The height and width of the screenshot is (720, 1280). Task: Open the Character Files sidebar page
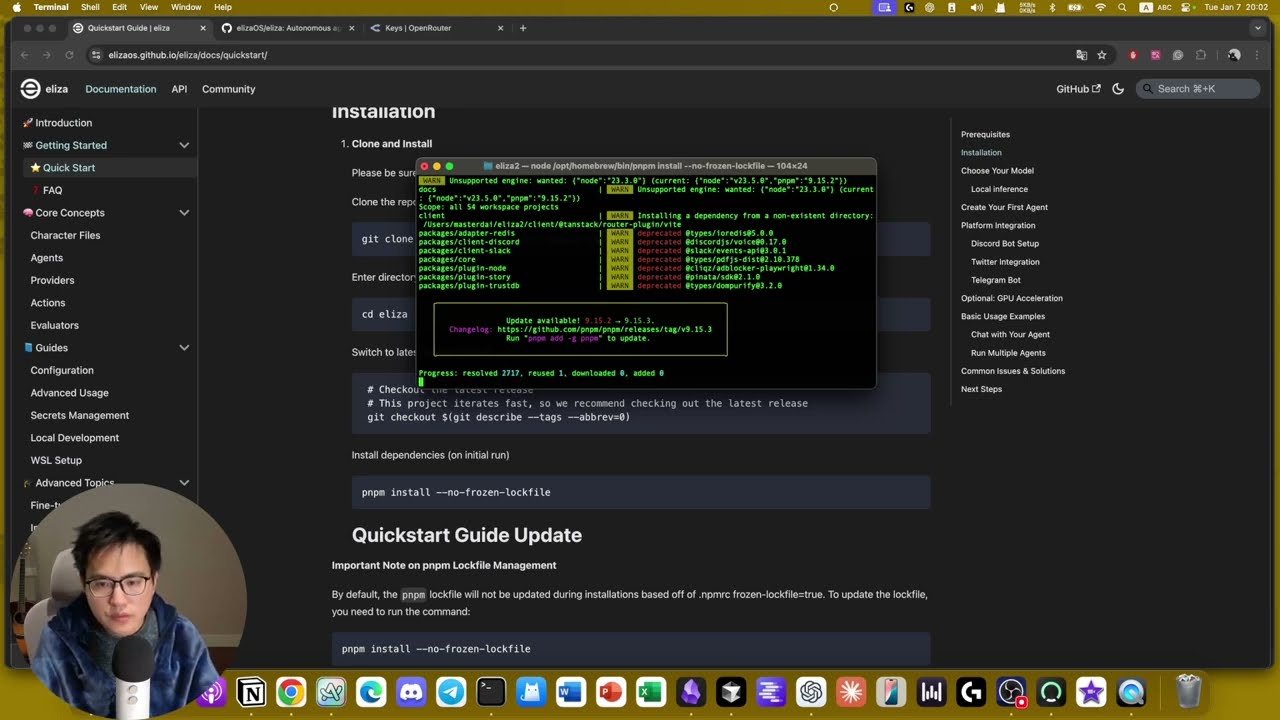(x=65, y=235)
